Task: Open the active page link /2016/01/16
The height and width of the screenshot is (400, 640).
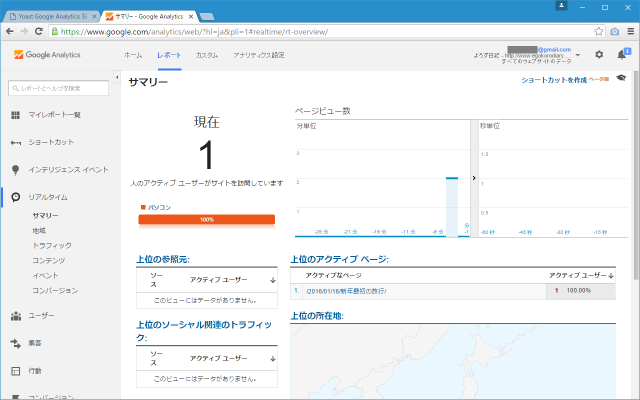Action: click(x=345, y=291)
